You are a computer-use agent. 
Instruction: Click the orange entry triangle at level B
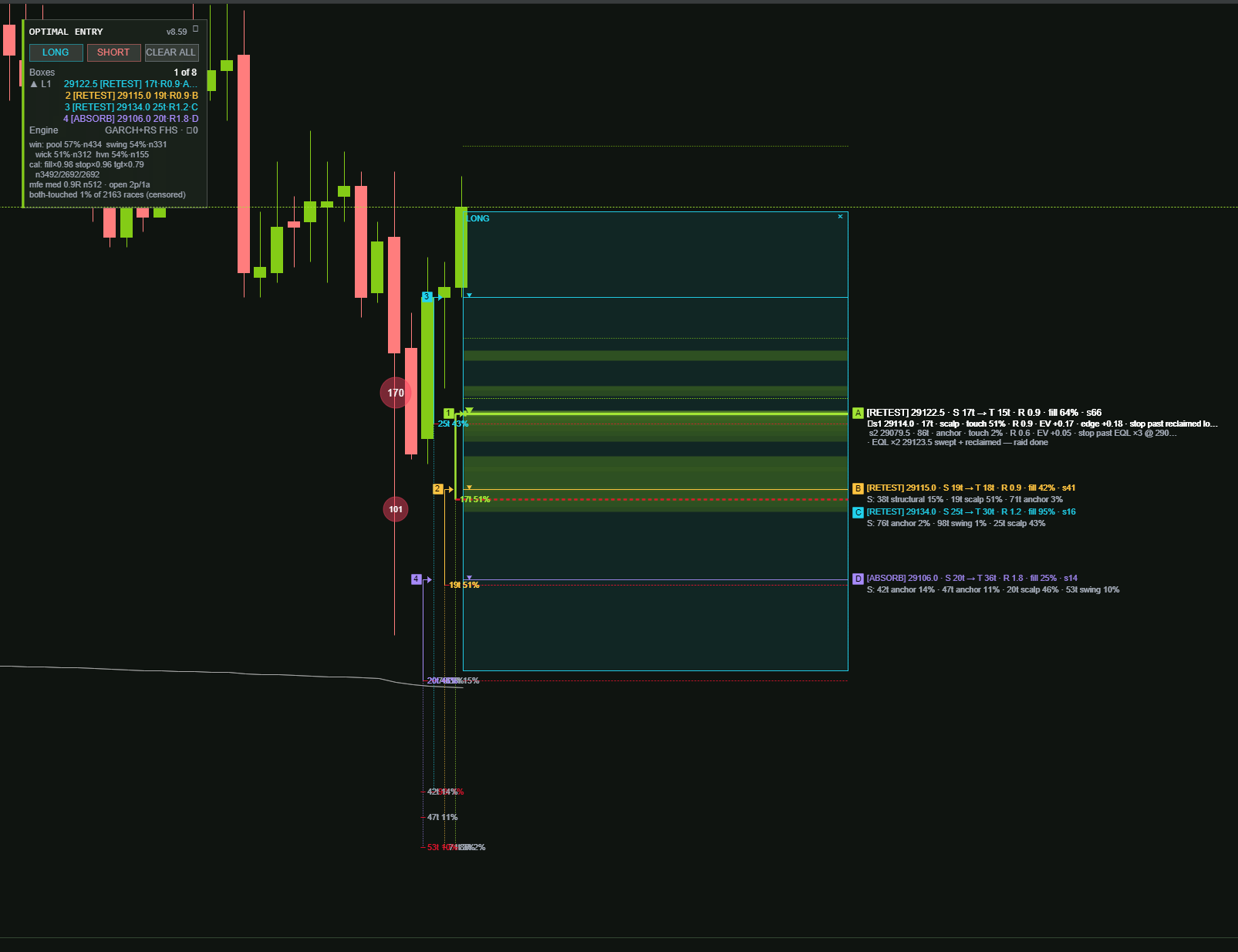pyautogui.click(x=469, y=488)
